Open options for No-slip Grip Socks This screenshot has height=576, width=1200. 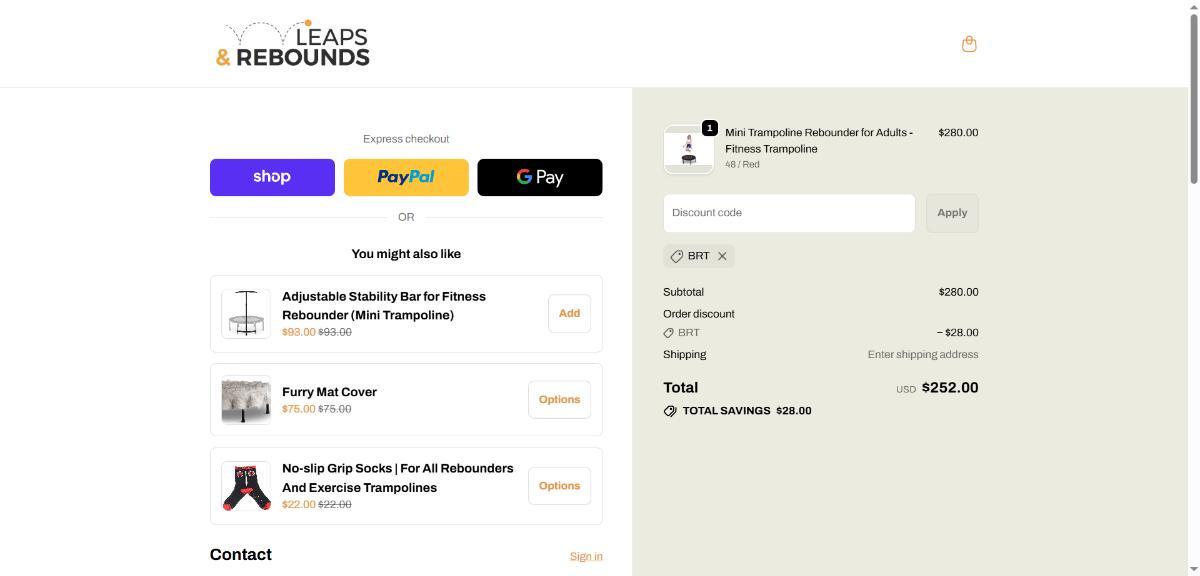[x=559, y=486]
